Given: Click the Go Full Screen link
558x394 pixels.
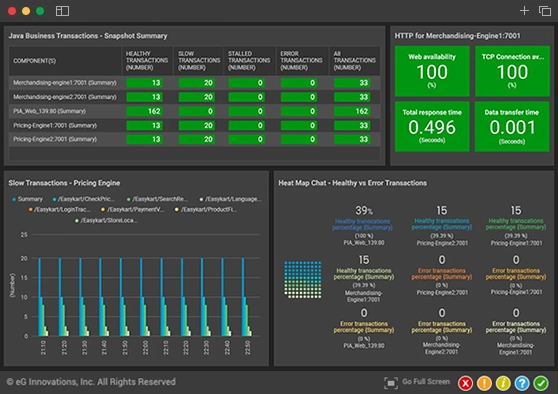Looking at the screenshot, I should coord(426,382).
